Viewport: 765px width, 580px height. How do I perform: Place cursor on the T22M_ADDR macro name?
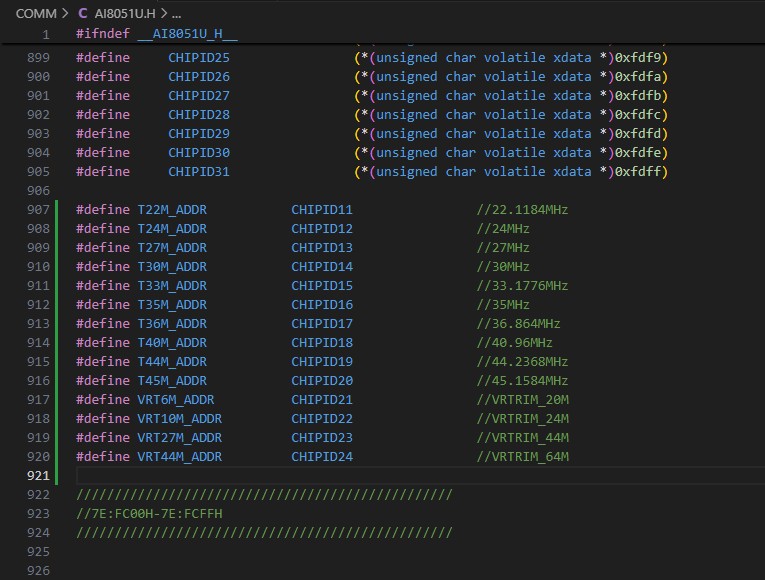click(x=171, y=210)
